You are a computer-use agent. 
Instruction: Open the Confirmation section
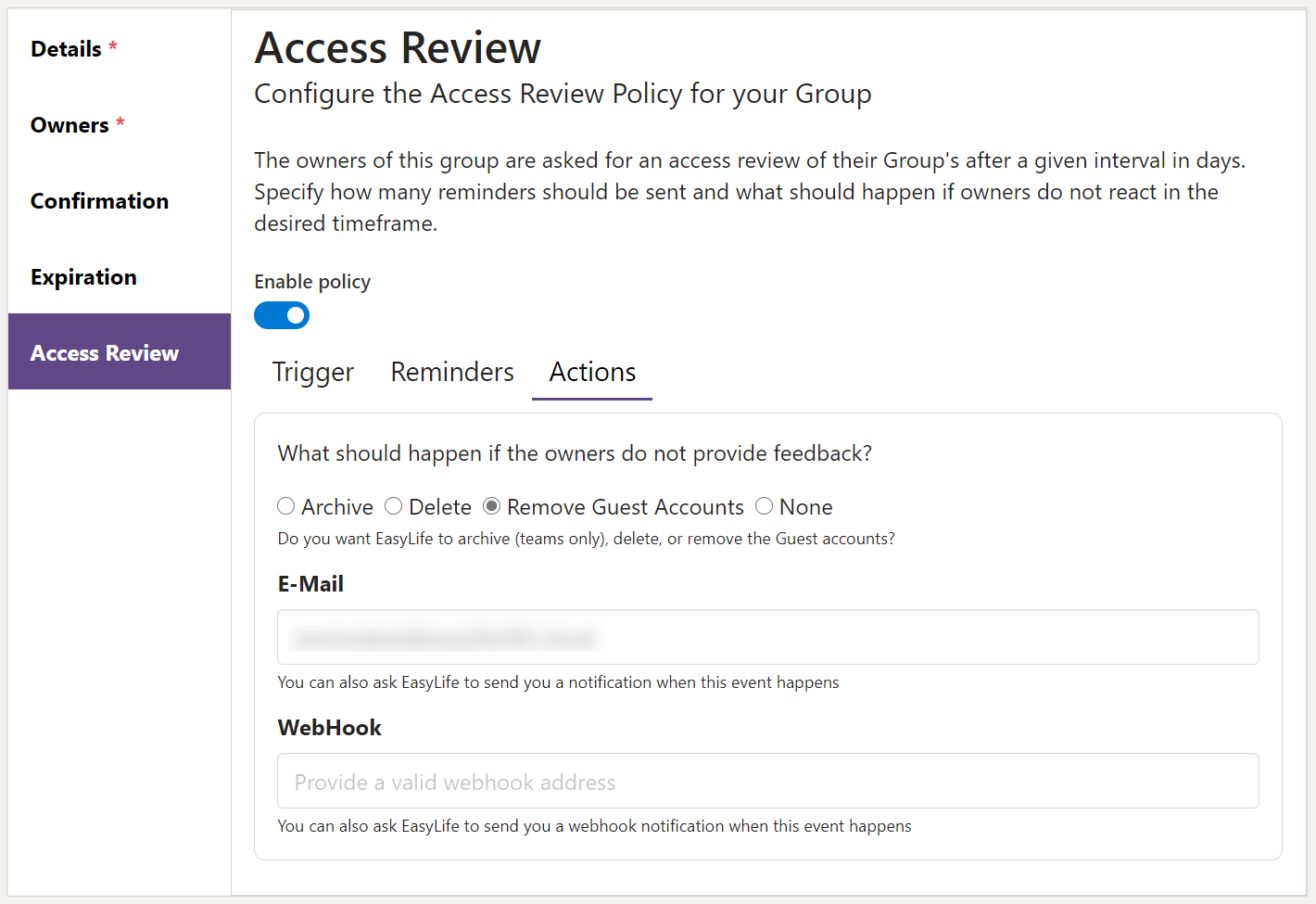coord(99,200)
